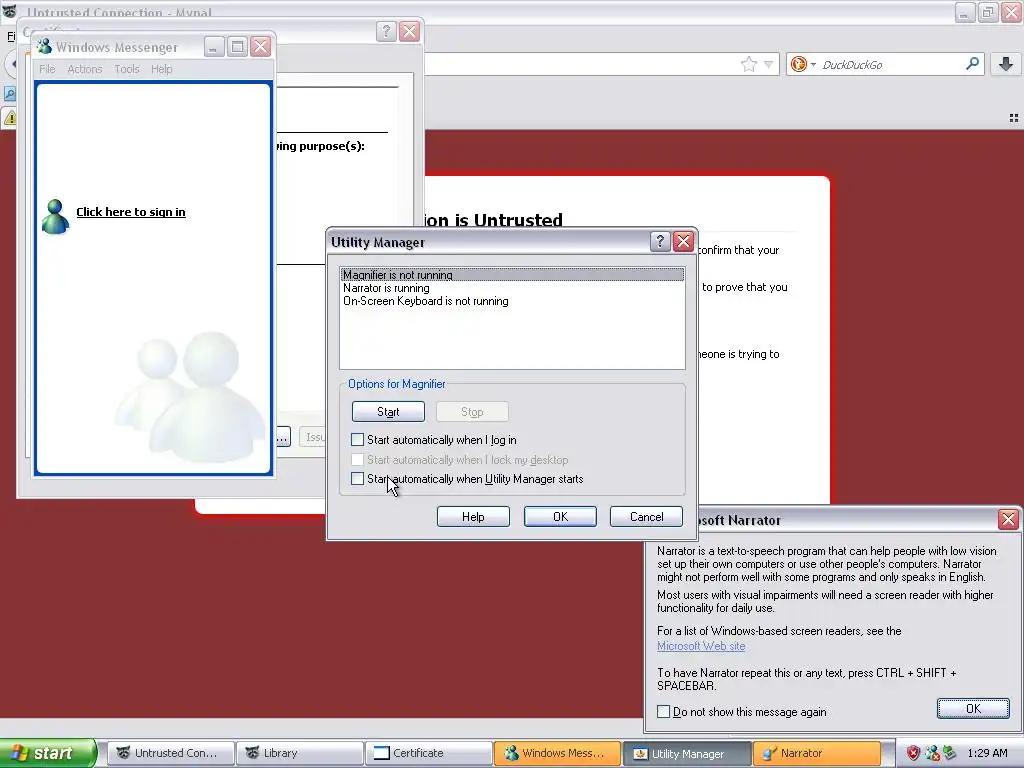The image size is (1024, 768).
Task: Switch to Untrusted Connection taskbar item
Action: tap(170, 753)
